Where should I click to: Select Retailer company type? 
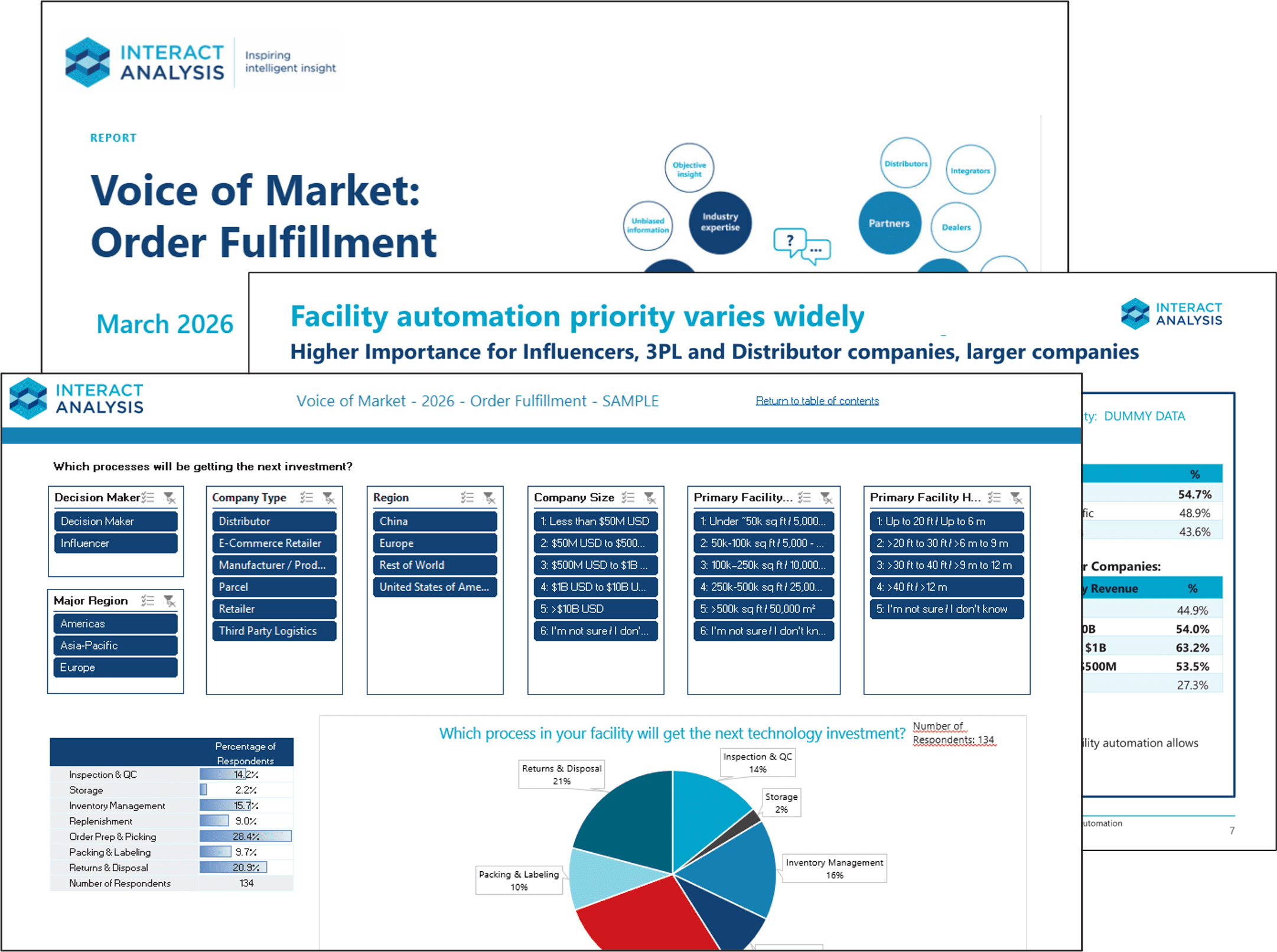point(274,609)
